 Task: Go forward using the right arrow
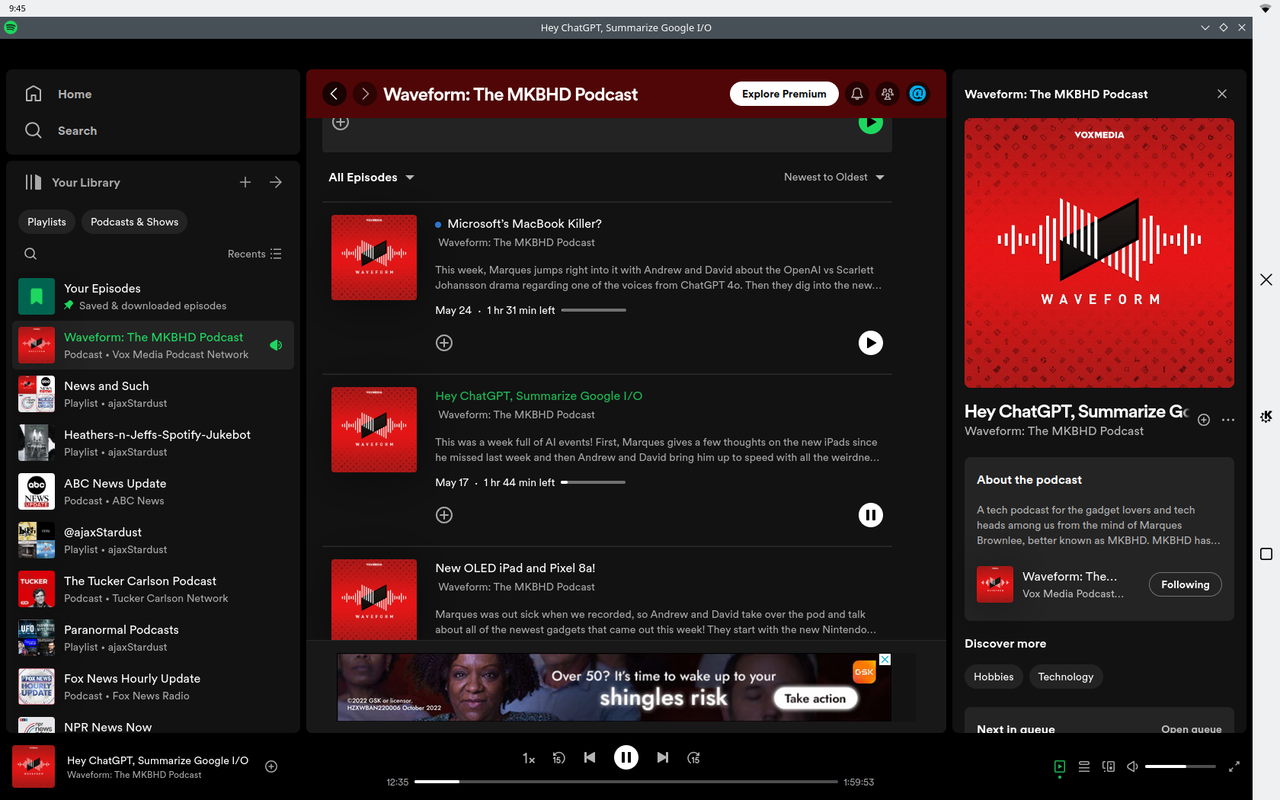365,94
